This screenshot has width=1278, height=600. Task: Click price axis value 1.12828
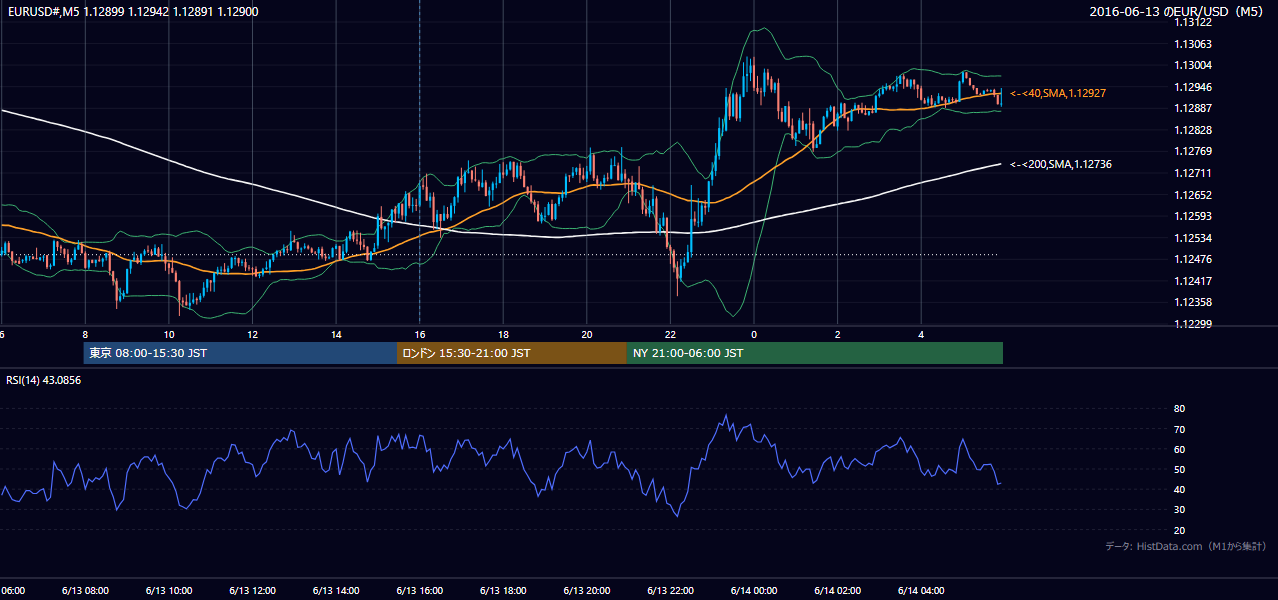pyautogui.click(x=1195, y=130)
